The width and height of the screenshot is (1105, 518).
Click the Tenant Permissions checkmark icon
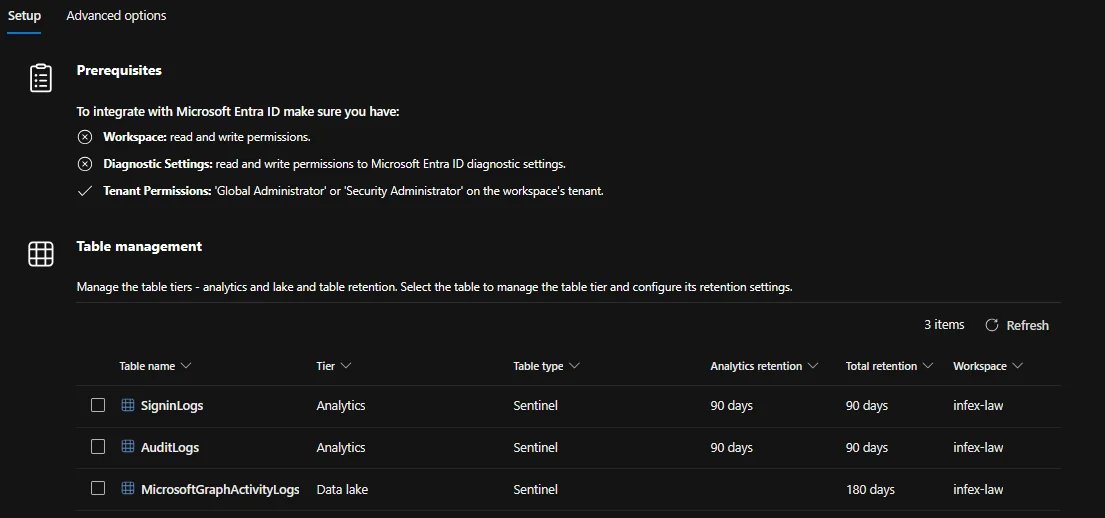pyautogui.click(x=85, y=191)
